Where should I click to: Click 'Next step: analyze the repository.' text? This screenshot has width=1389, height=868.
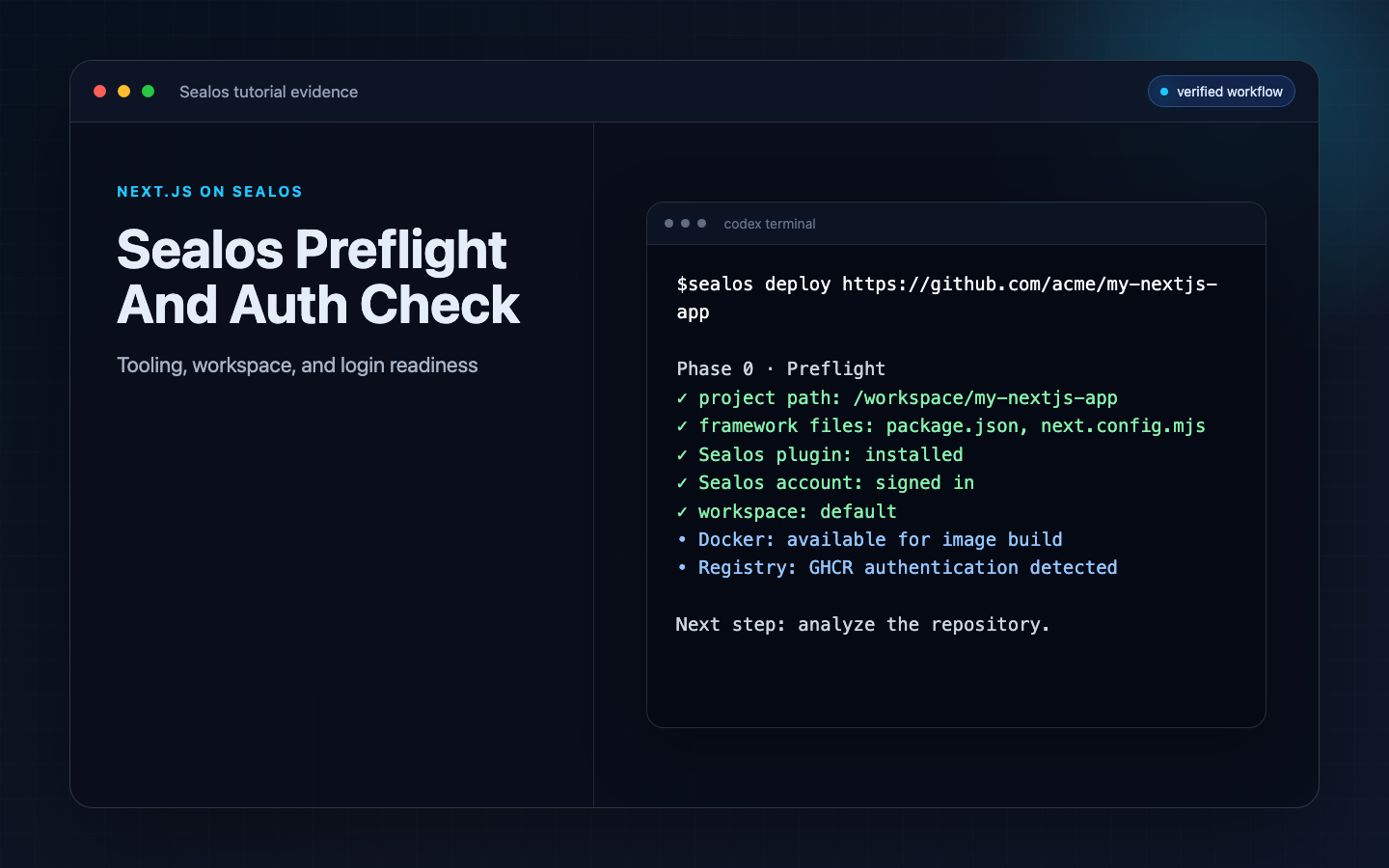862,624
